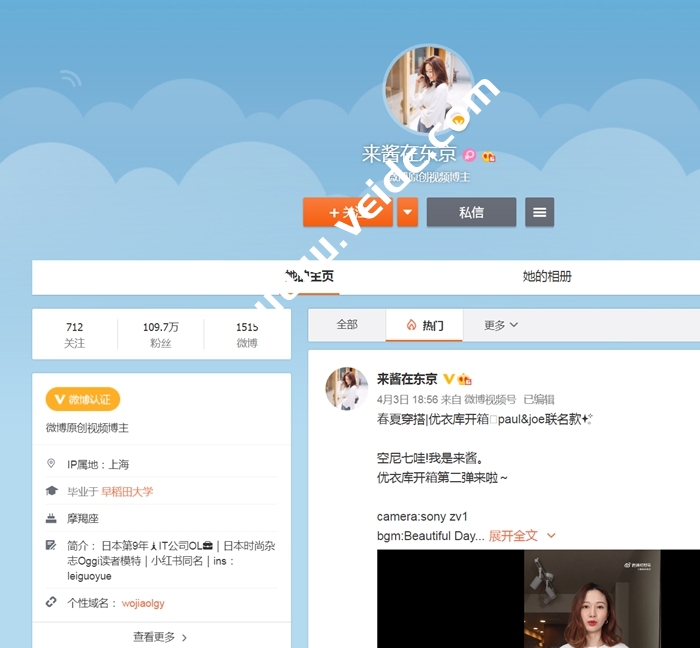Click the orange follow button
Screen dimensions: 700x648
[348, 212]
